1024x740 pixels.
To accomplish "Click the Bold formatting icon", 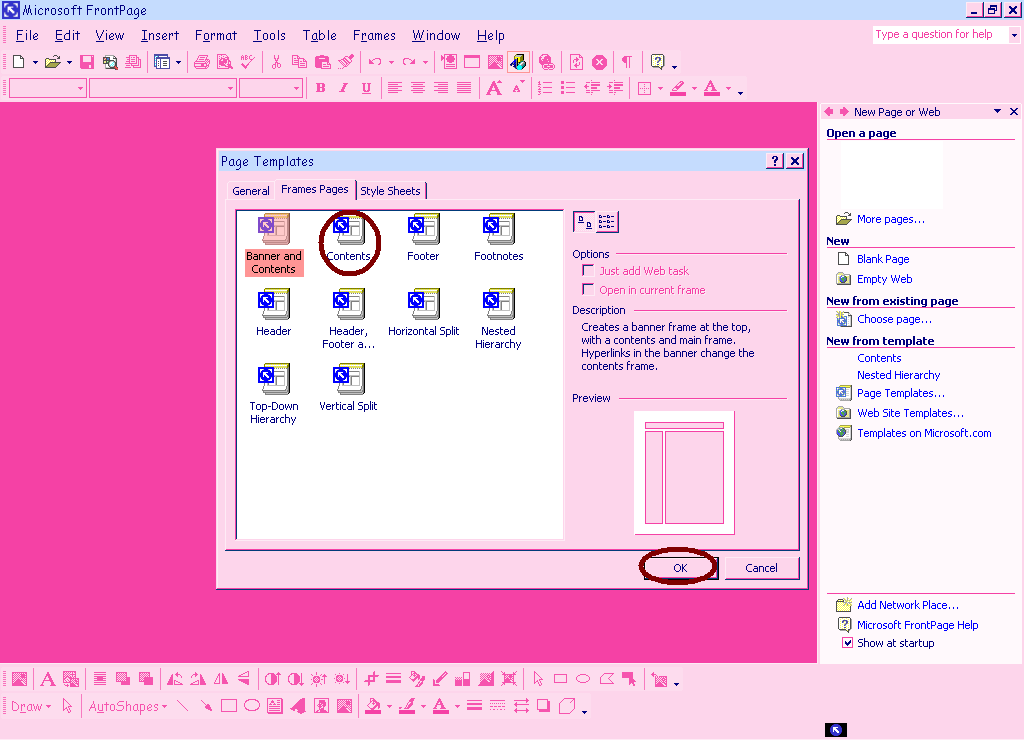I will click(320, 88).
